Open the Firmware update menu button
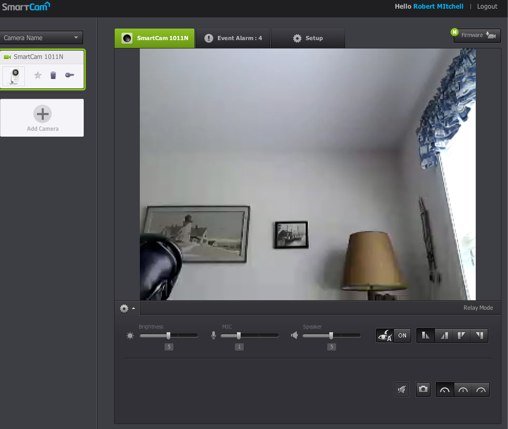The image size is (508, 429). [477, 35]
